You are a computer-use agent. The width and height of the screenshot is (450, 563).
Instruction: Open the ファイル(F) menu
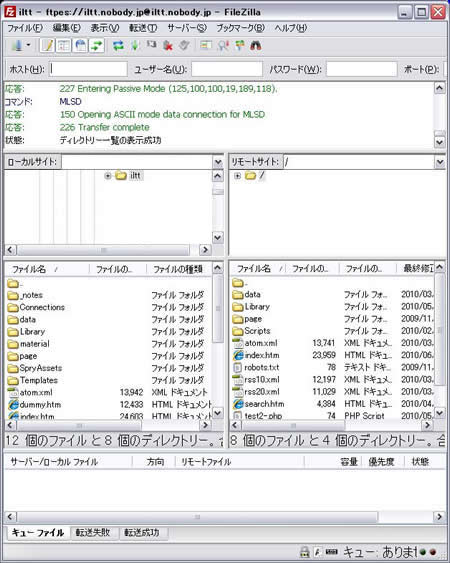(x=25, y=28)
